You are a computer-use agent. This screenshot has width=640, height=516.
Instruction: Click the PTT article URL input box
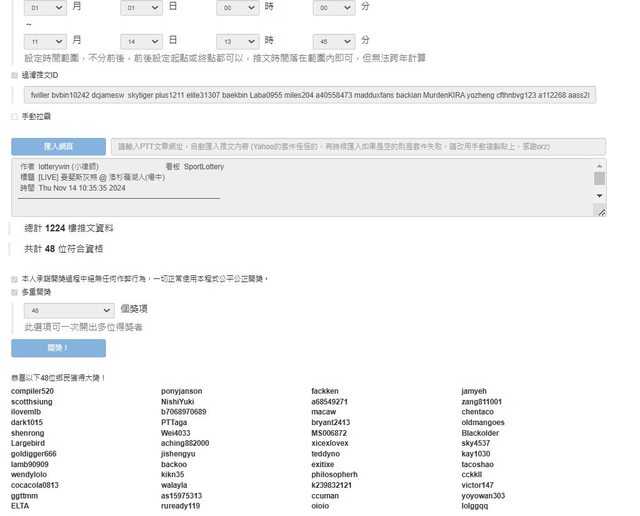pyautogui.click(x=357, y=146)
